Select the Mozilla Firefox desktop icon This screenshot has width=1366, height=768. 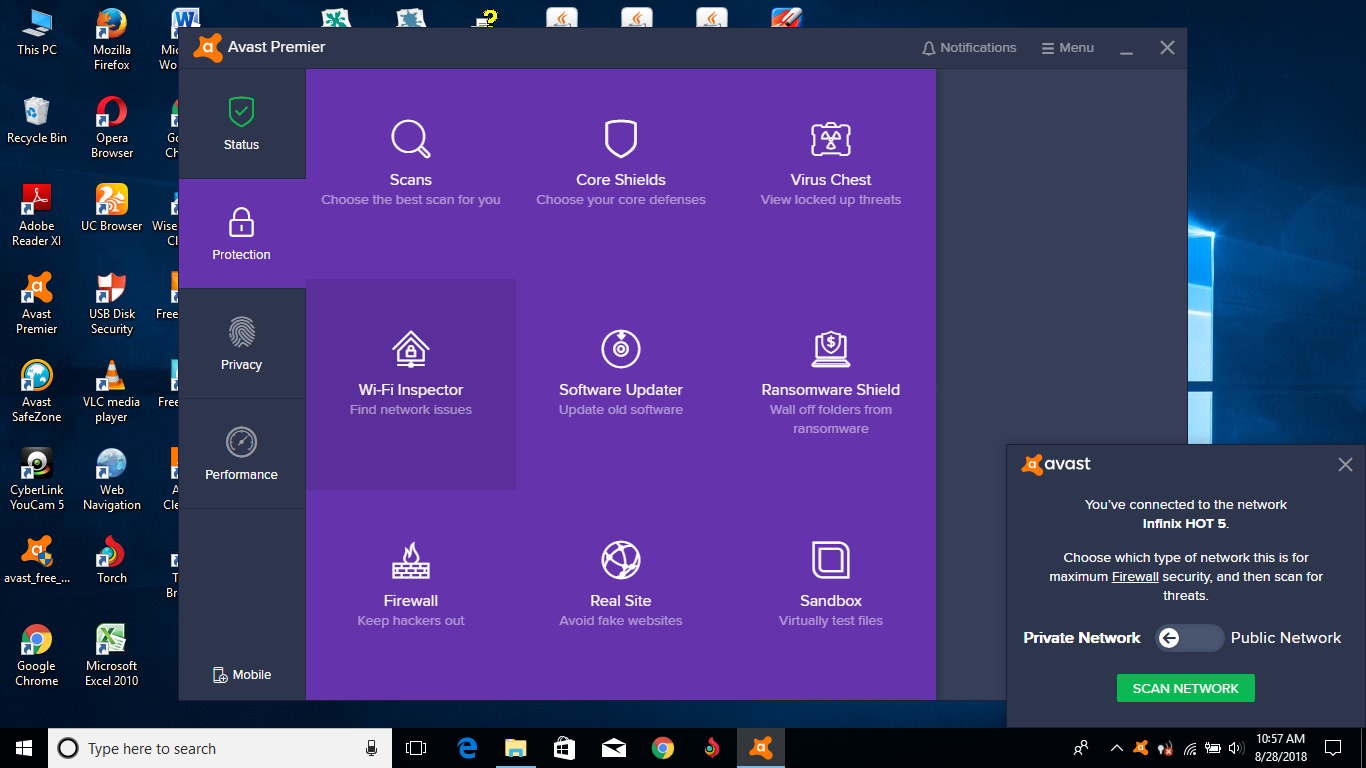112,40
